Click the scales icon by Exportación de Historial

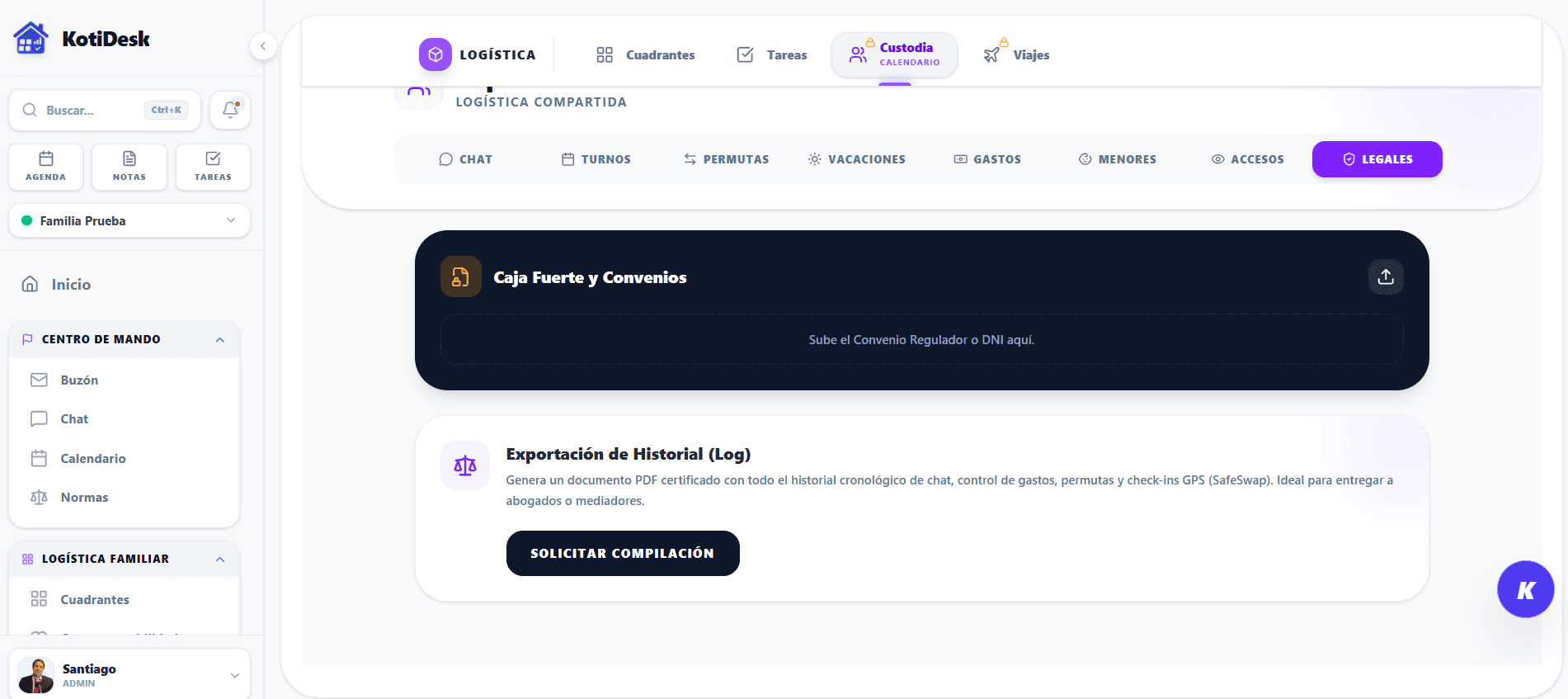pyautogui.click(x=465, y=465)
